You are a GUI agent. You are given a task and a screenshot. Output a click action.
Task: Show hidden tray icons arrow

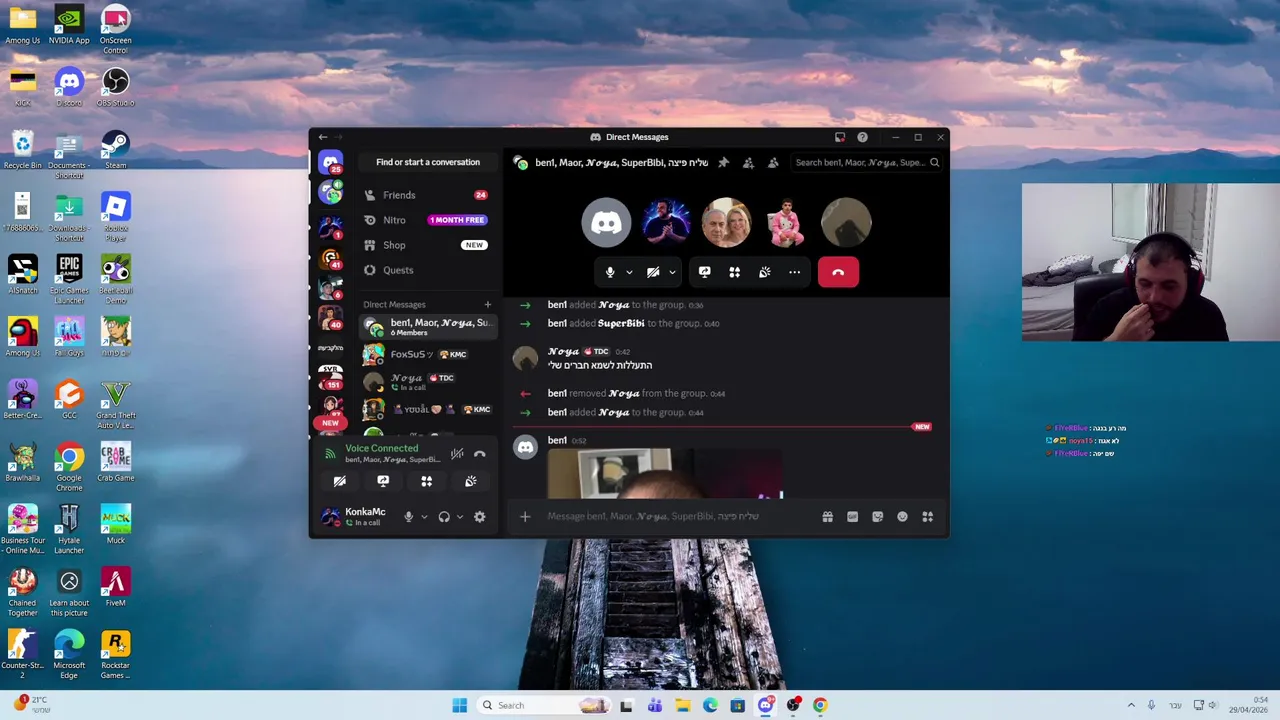click(1131, 705)
